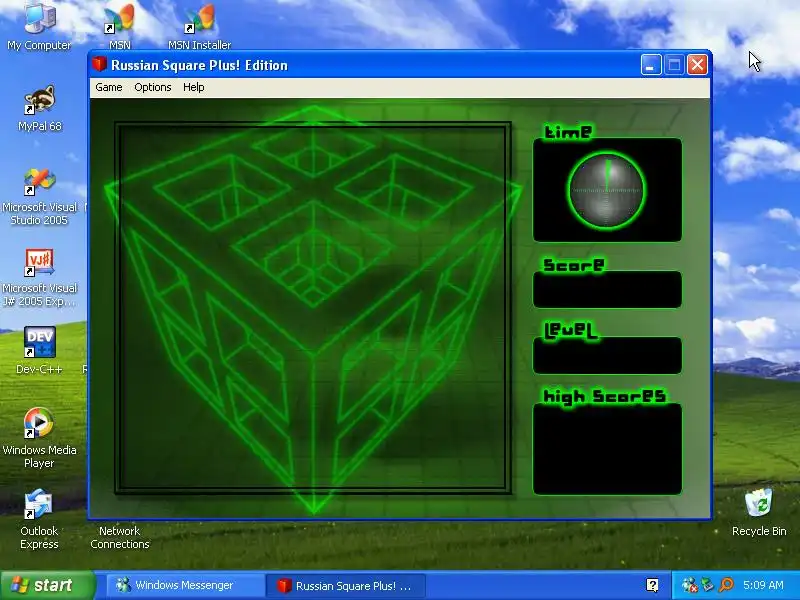Click the My Computer desktop icon
This screenshot has width=800, height=600.
point(39,27)
